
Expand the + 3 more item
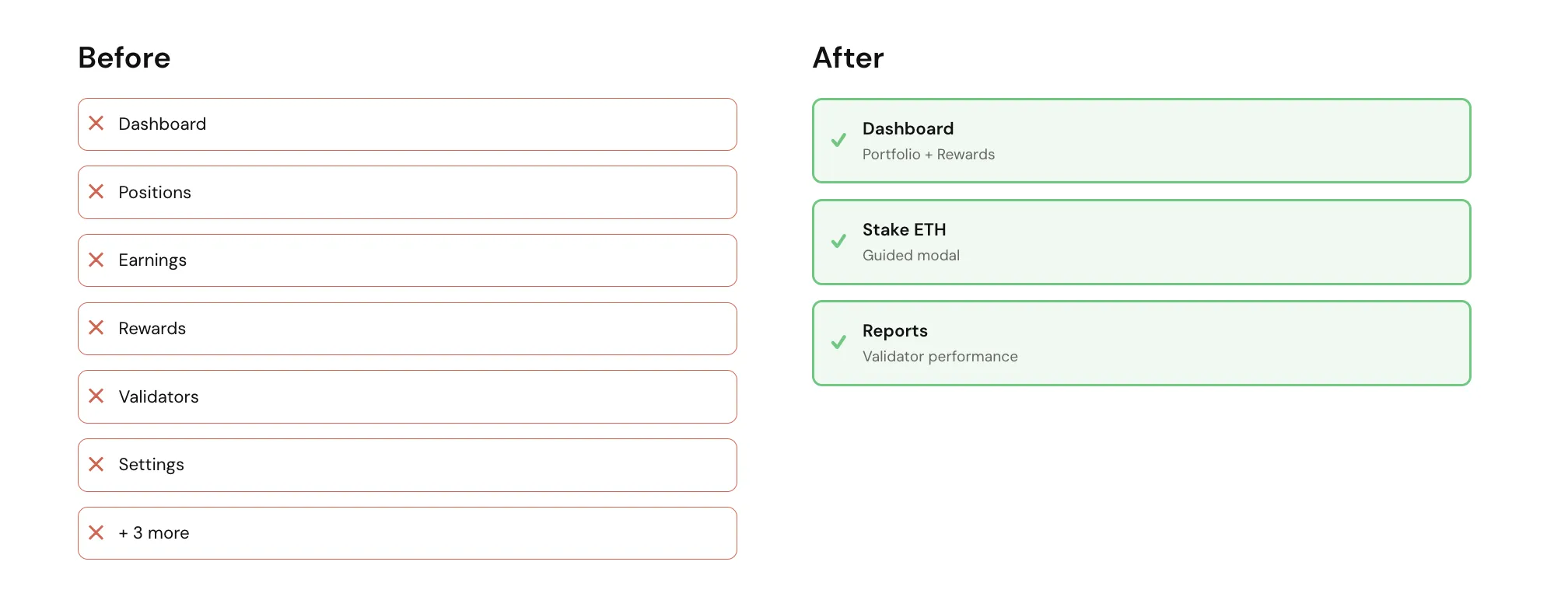coord(407,532)
